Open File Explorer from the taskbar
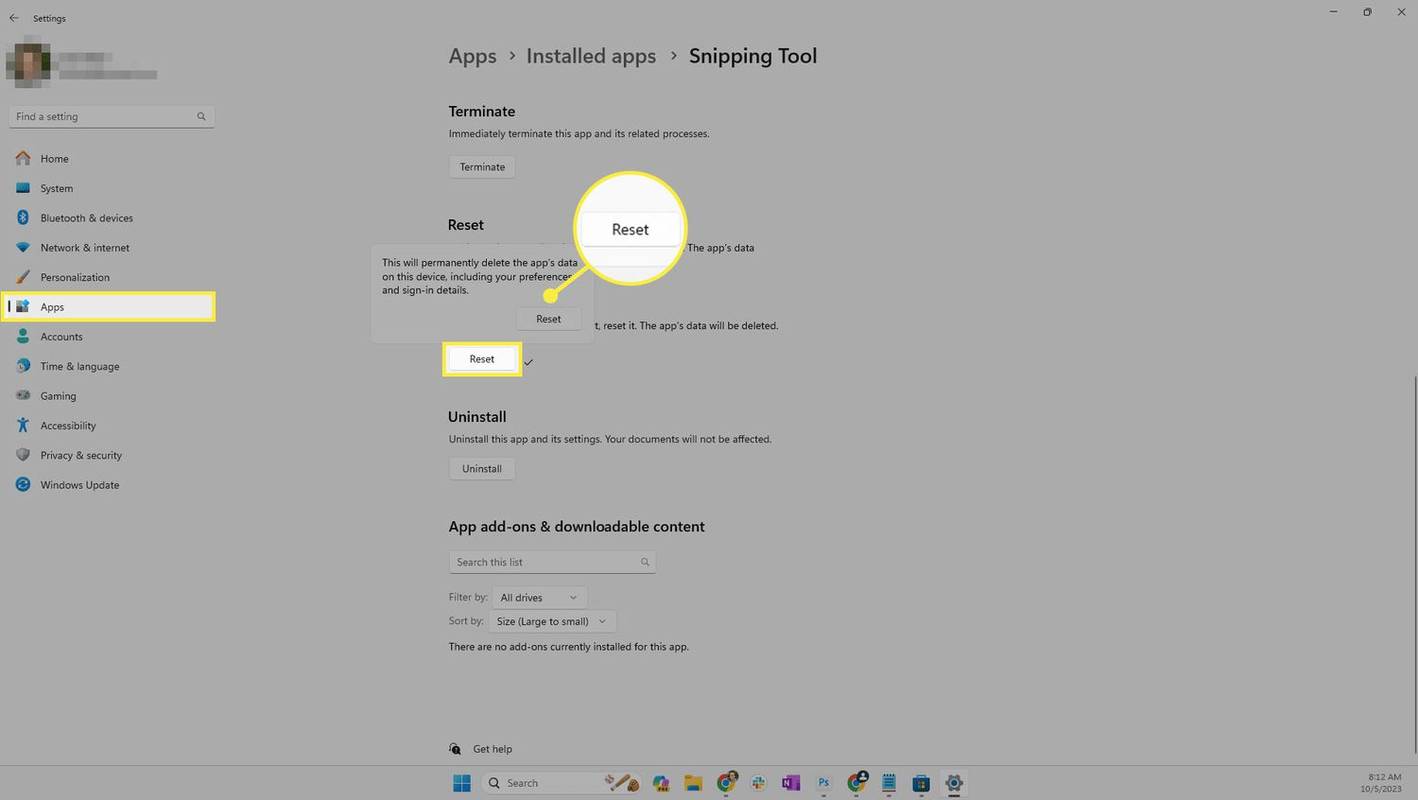The width and height of the screenshot is (1418, 800). 693,783
